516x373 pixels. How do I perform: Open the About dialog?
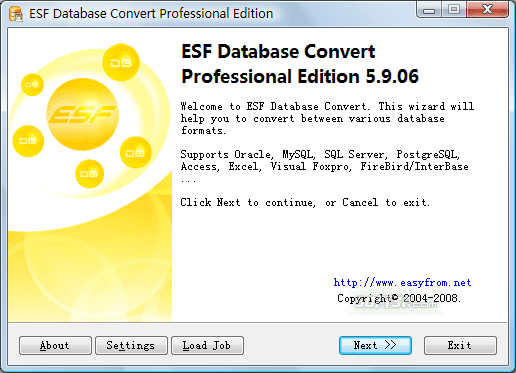tap(55, 345)
